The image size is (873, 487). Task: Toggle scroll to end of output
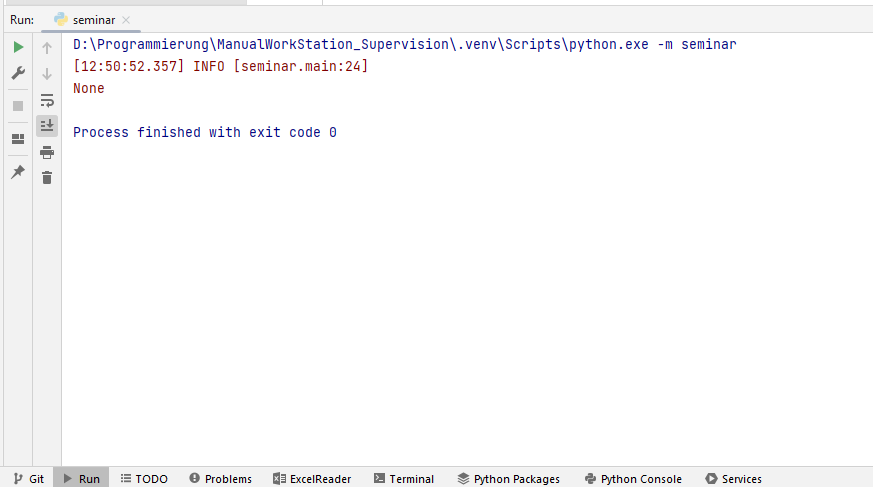47,126
